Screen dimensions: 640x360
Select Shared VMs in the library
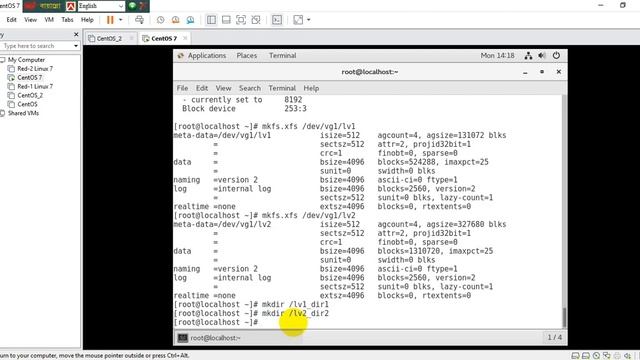coord(23,113)
